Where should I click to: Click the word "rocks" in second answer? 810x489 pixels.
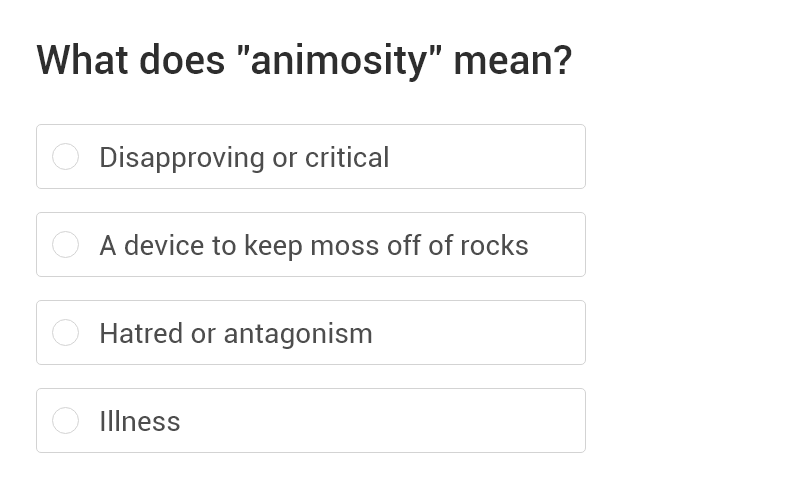click(x=494, y=246)
